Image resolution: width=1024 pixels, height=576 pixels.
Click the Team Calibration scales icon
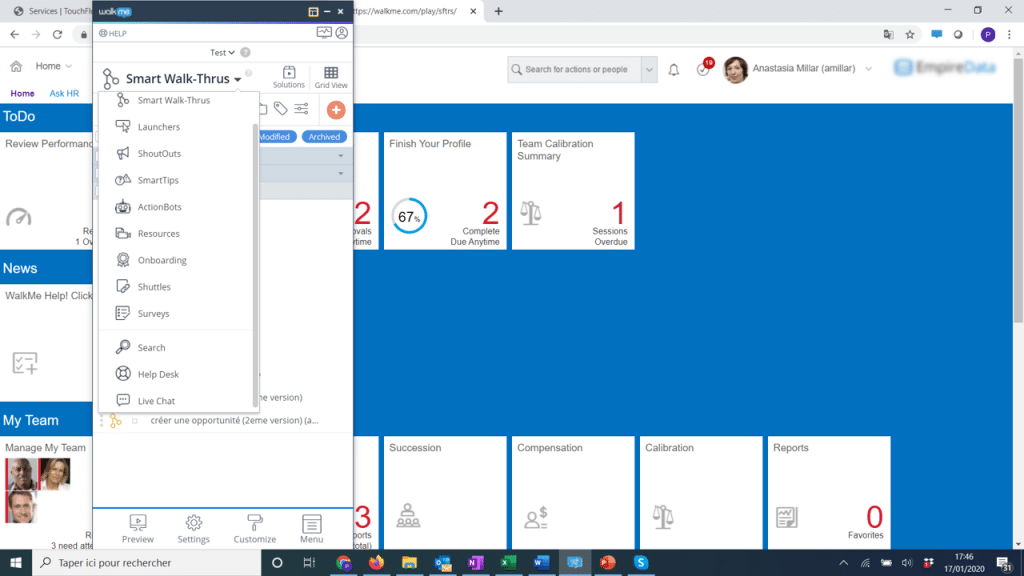[x=530, y=213]
